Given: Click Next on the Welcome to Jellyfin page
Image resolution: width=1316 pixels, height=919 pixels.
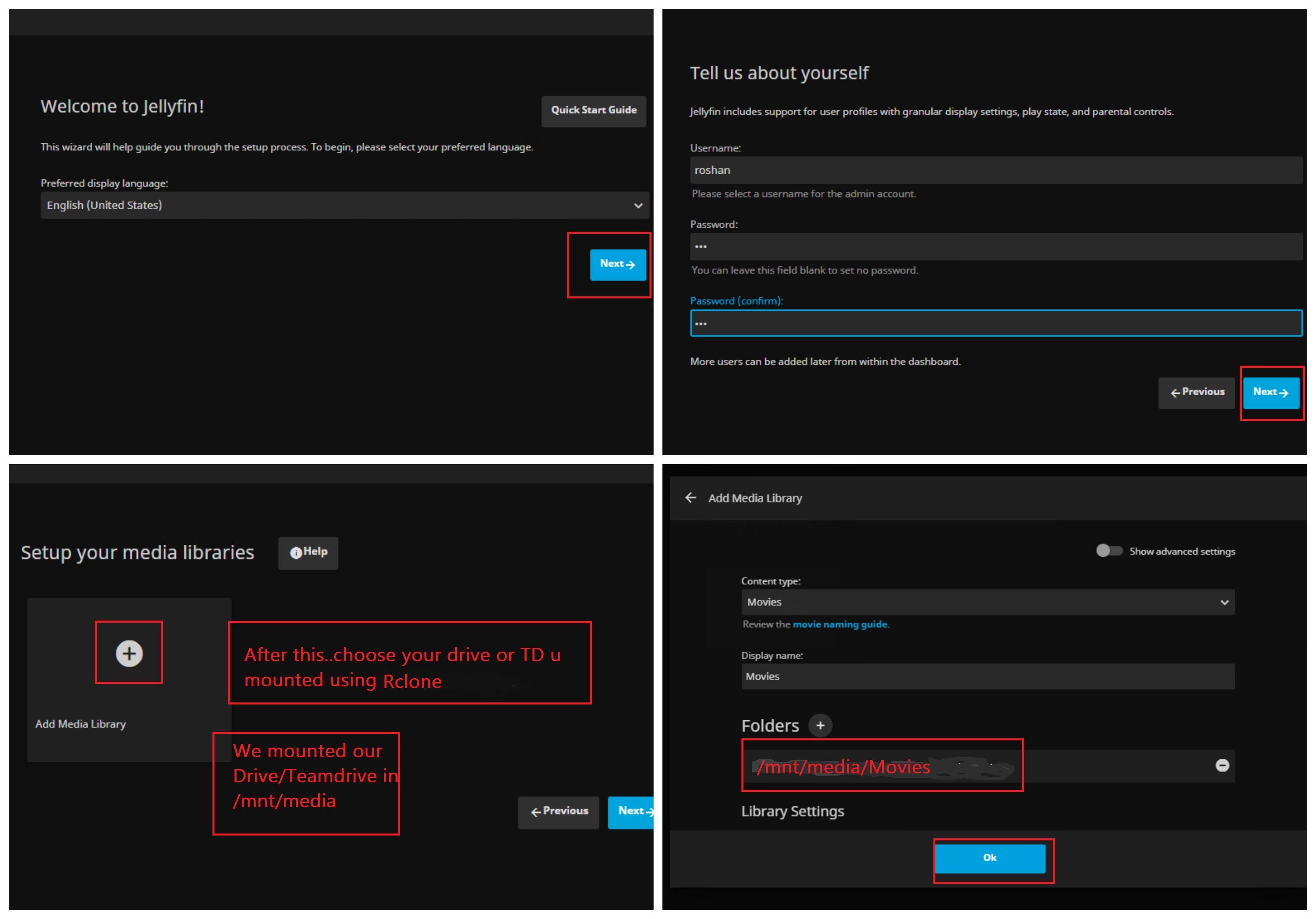Looking at the screenshot, I should tap(617, 264).
